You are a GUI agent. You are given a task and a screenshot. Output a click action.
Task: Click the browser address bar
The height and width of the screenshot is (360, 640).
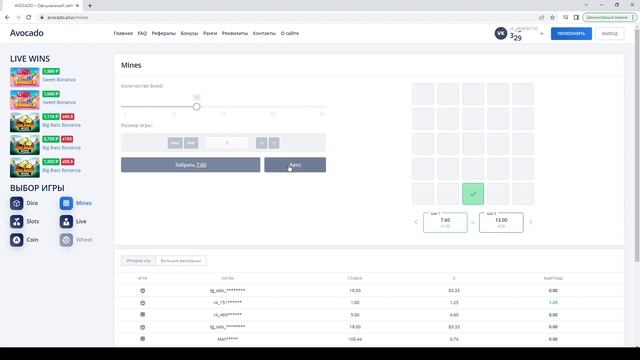[x=286, y=17]
